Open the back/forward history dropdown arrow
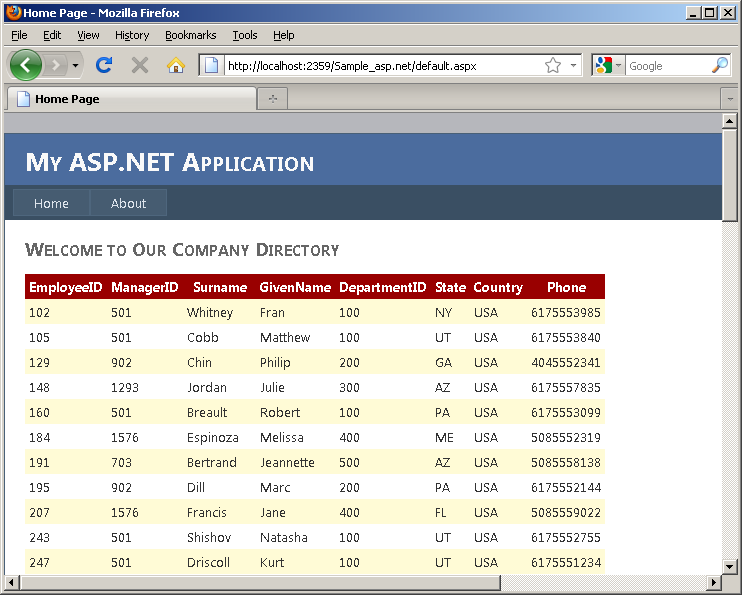This screenshot has height=595, width=742. pos(76,65)
